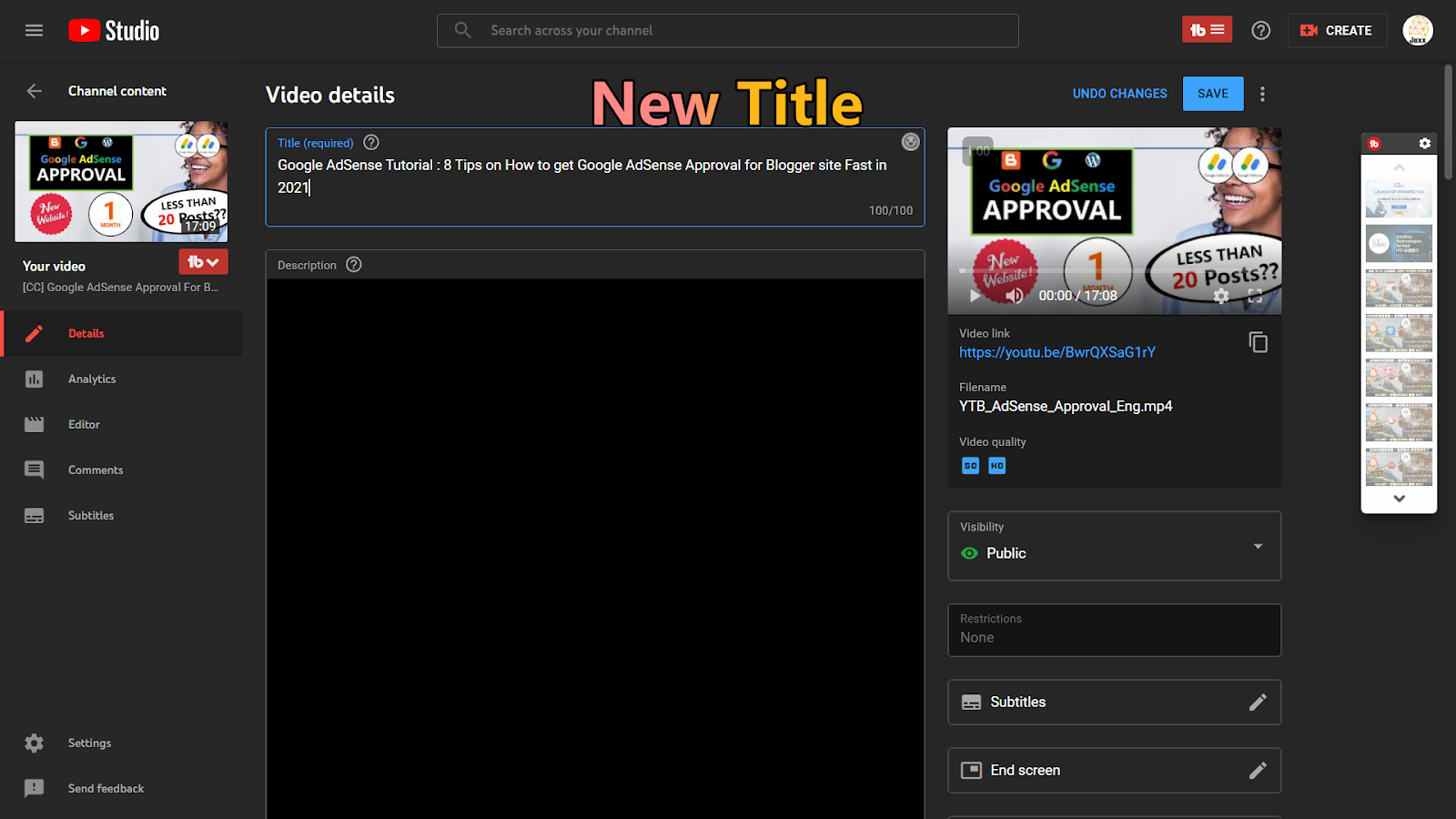
Task: Open the hamburger navigation menu
Action: tap(34, 30)
